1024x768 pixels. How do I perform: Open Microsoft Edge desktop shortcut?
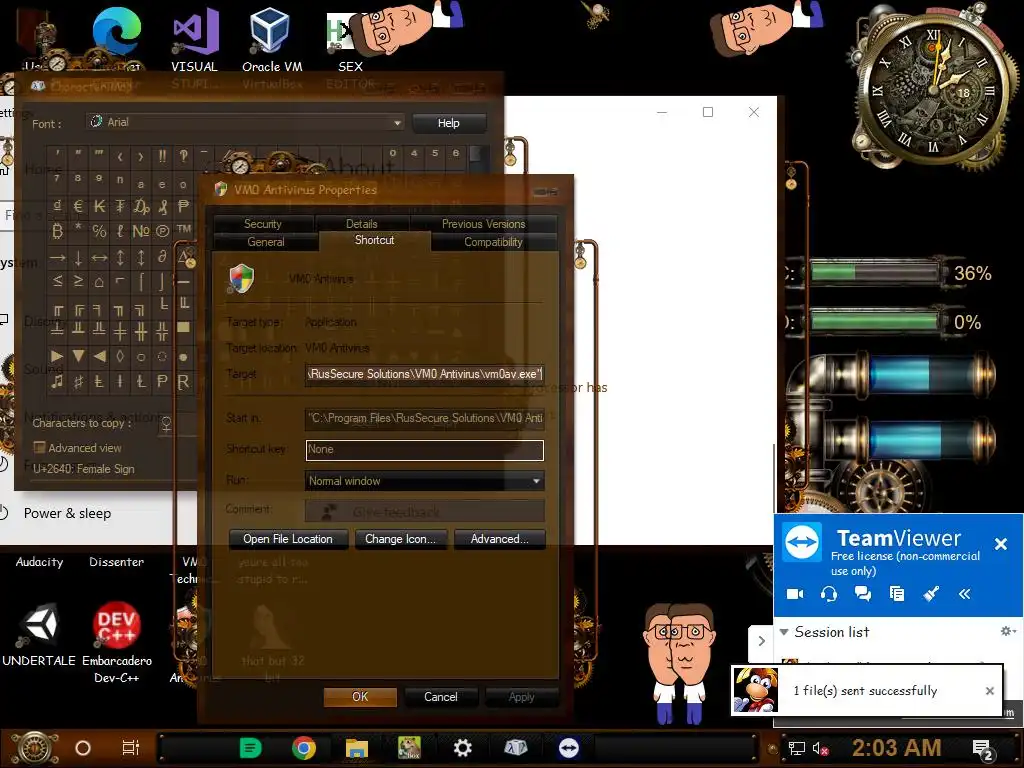tap(116, 33)
